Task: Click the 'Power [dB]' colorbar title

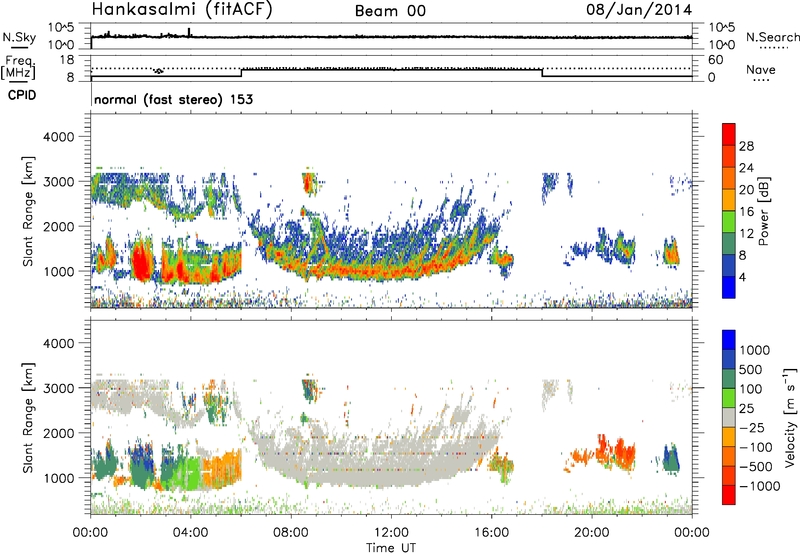Action: (764, 211)
